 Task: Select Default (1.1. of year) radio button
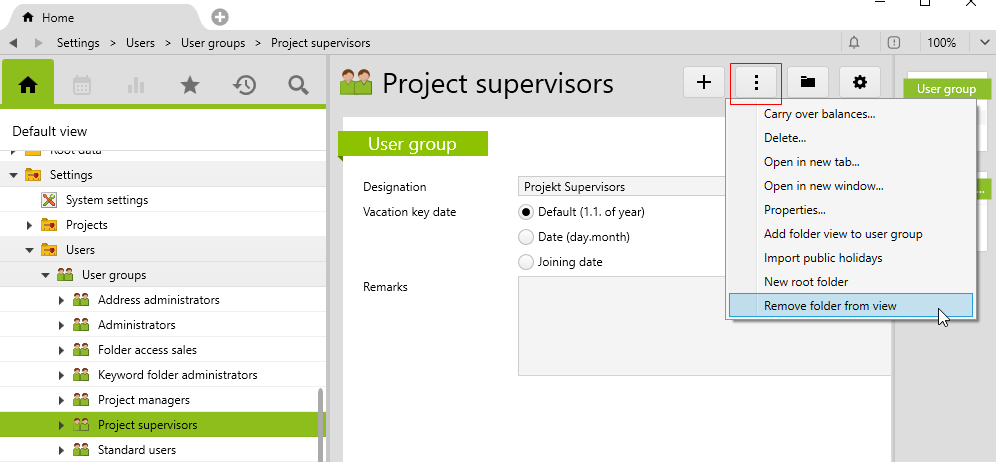526,212
